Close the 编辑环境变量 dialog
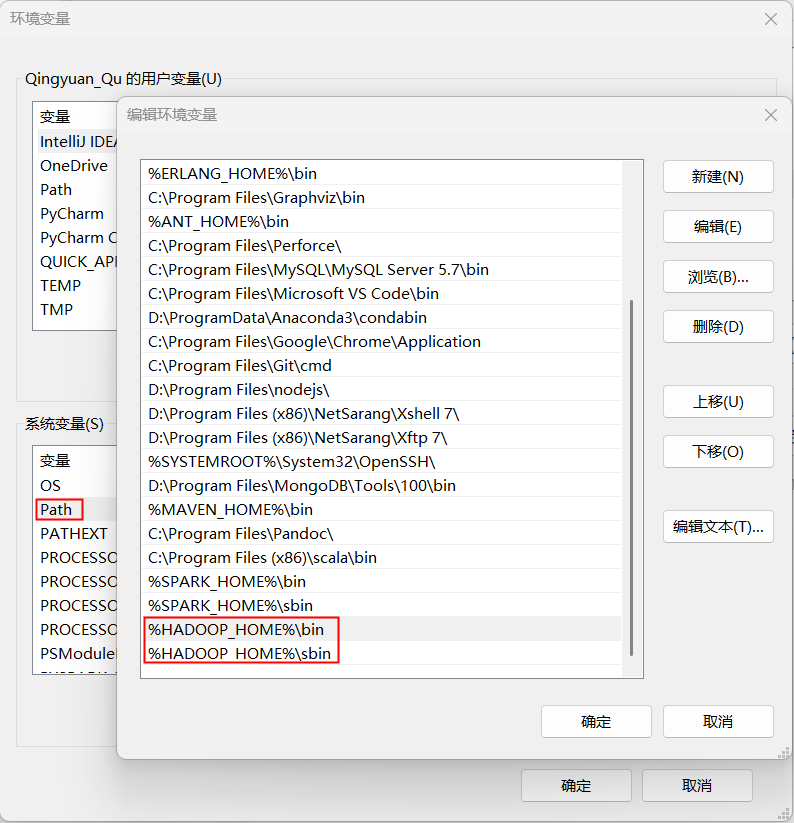The image size is (794, 823). [770, 115]
